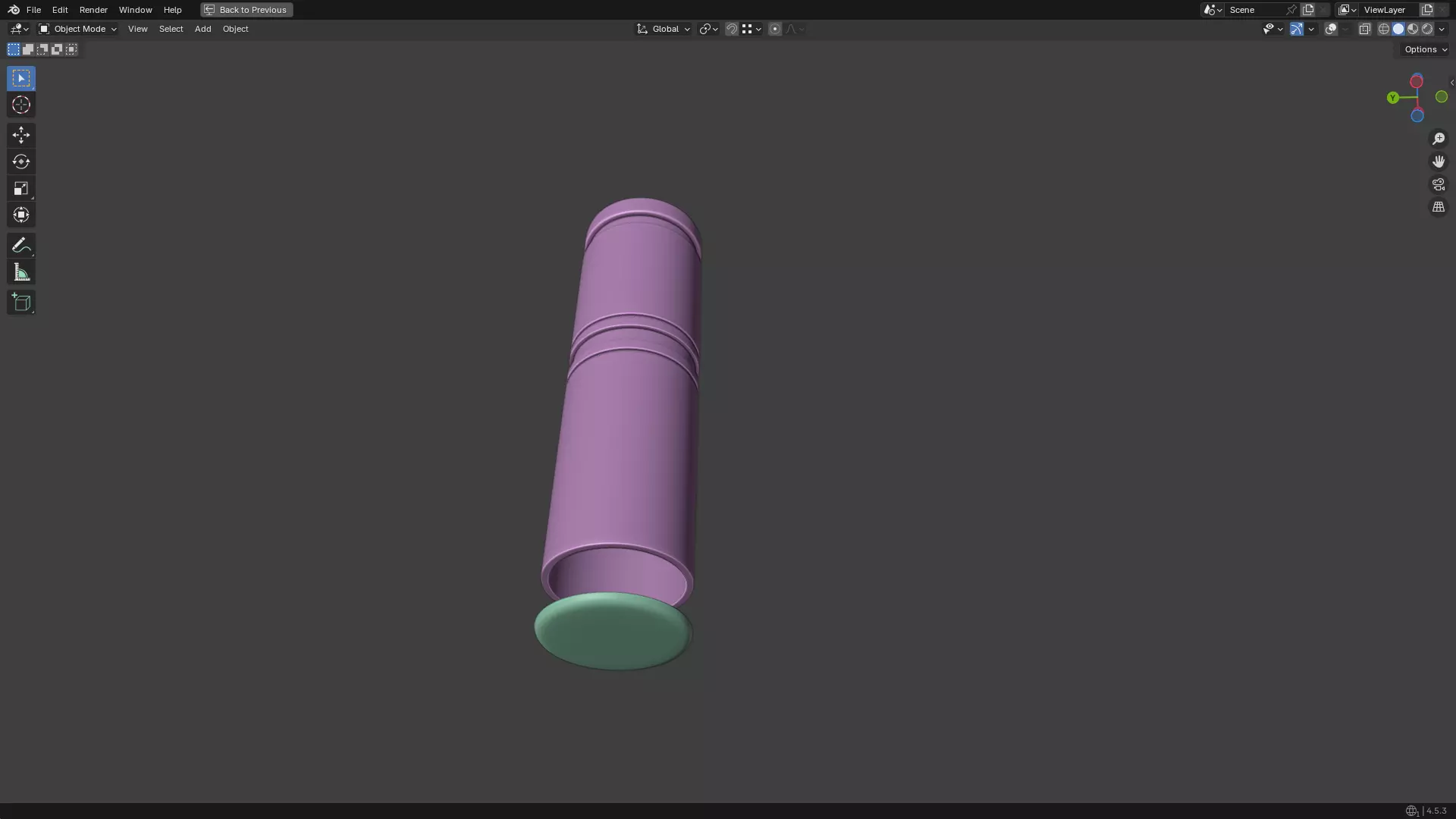The width and height of the screenshot is (1456, 819).
Task: Click Back to Previous button
Action: click(246, 10)
